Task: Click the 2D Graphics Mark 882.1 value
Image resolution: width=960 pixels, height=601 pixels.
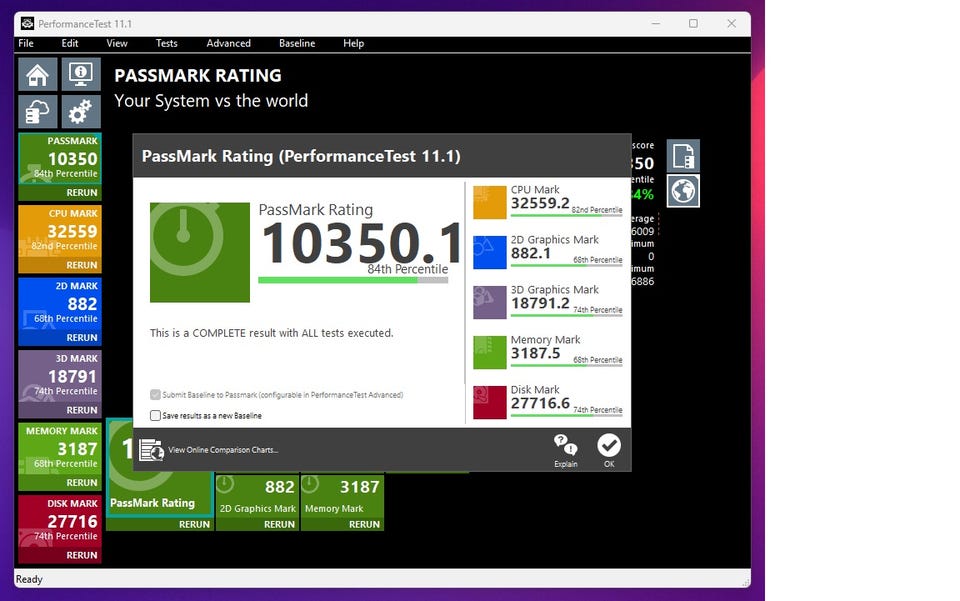Action: pos(531,253)
